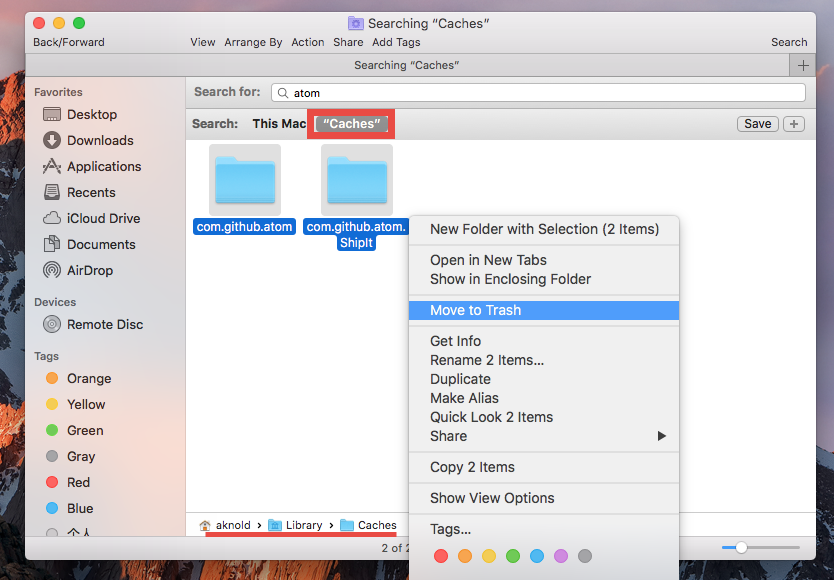This screenshot has height=580, width=834.
Task: Click the Share icon in the toolbar
Action: click(347, 42)
